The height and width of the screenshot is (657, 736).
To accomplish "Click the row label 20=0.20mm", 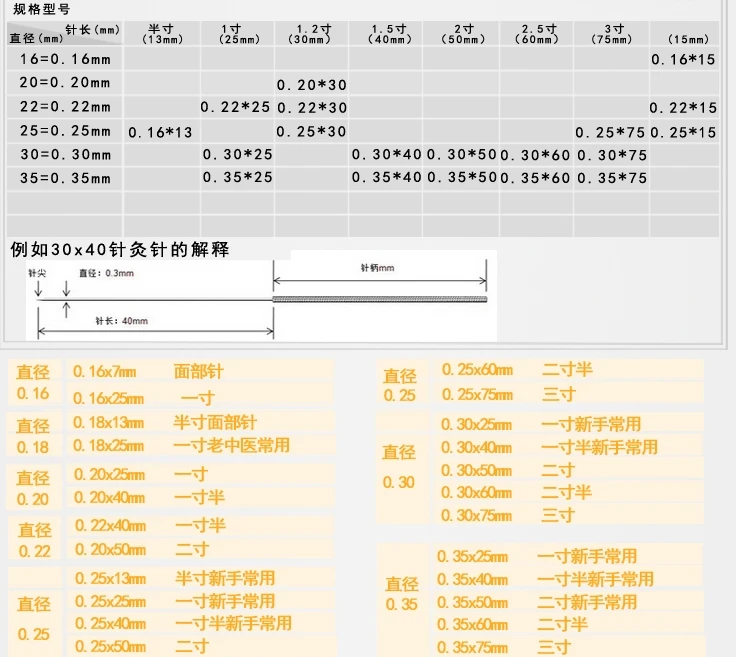I will coord(65,83).
